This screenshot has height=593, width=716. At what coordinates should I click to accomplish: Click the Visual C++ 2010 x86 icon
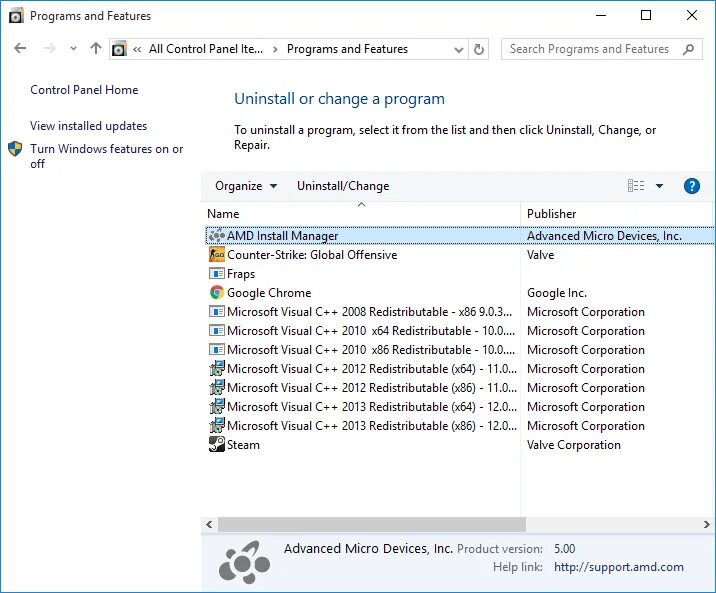(217, 349)
